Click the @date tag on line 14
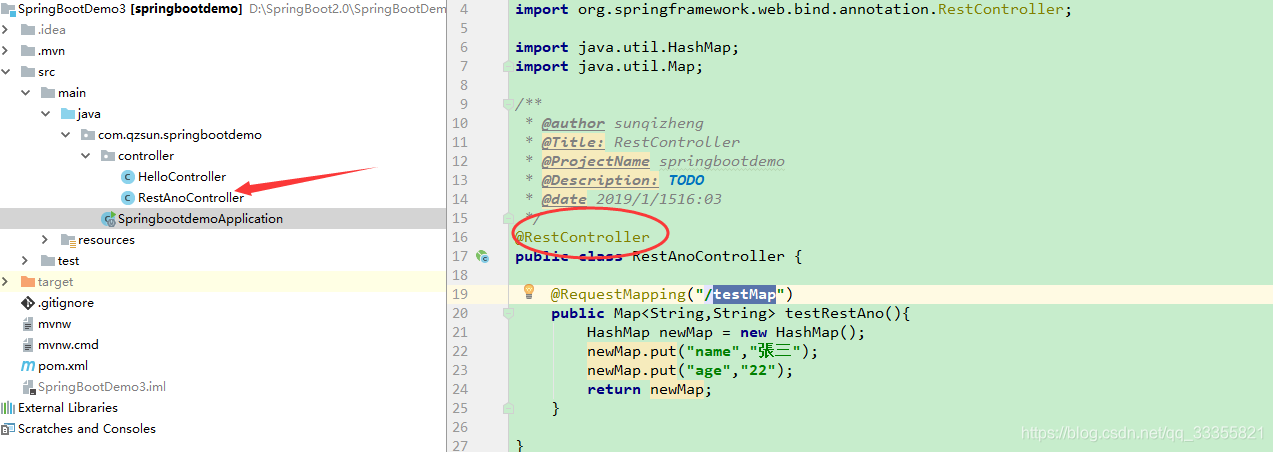The width and height of the screenshot is (1273, 452). click(x=564, y=199)
